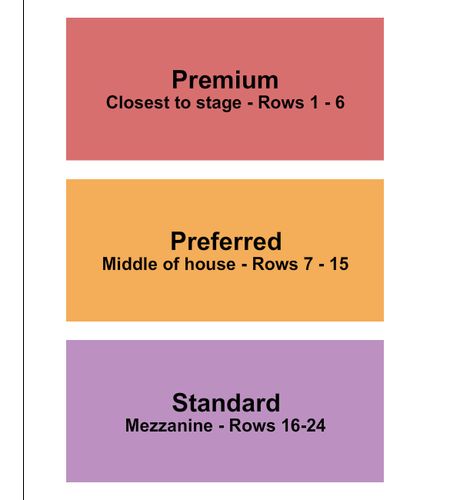The width and height of the screenshot is (450, 500).
Task: Click the word 'stage' in Premium block
Action: 219,103
